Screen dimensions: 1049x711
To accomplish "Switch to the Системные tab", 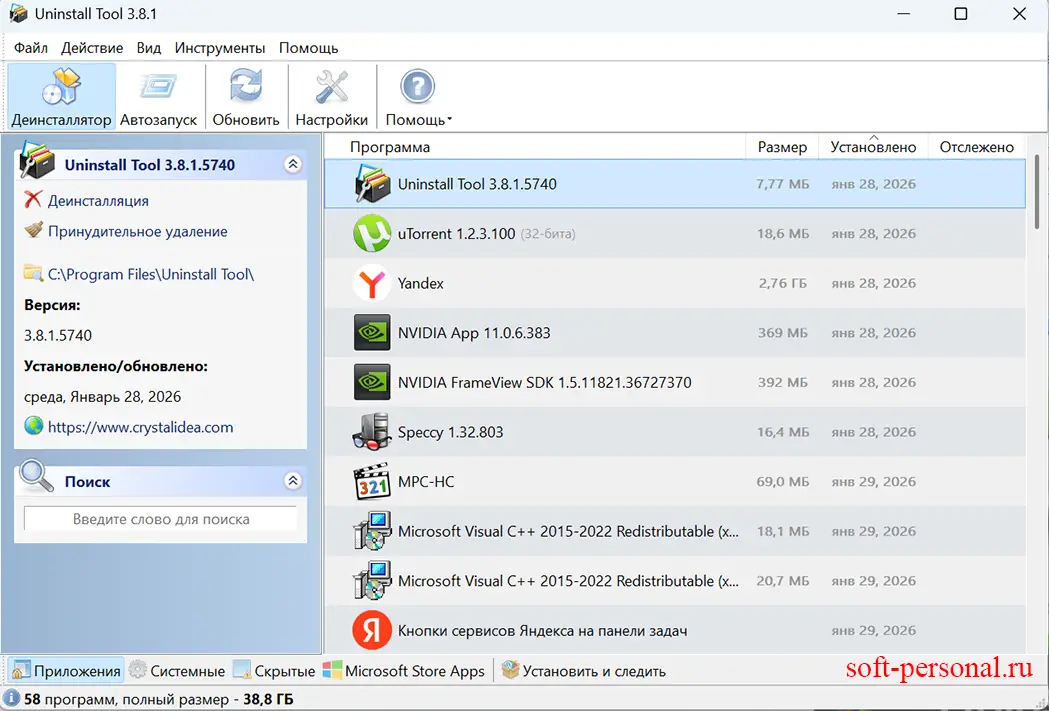I will [x=177, y=671].
